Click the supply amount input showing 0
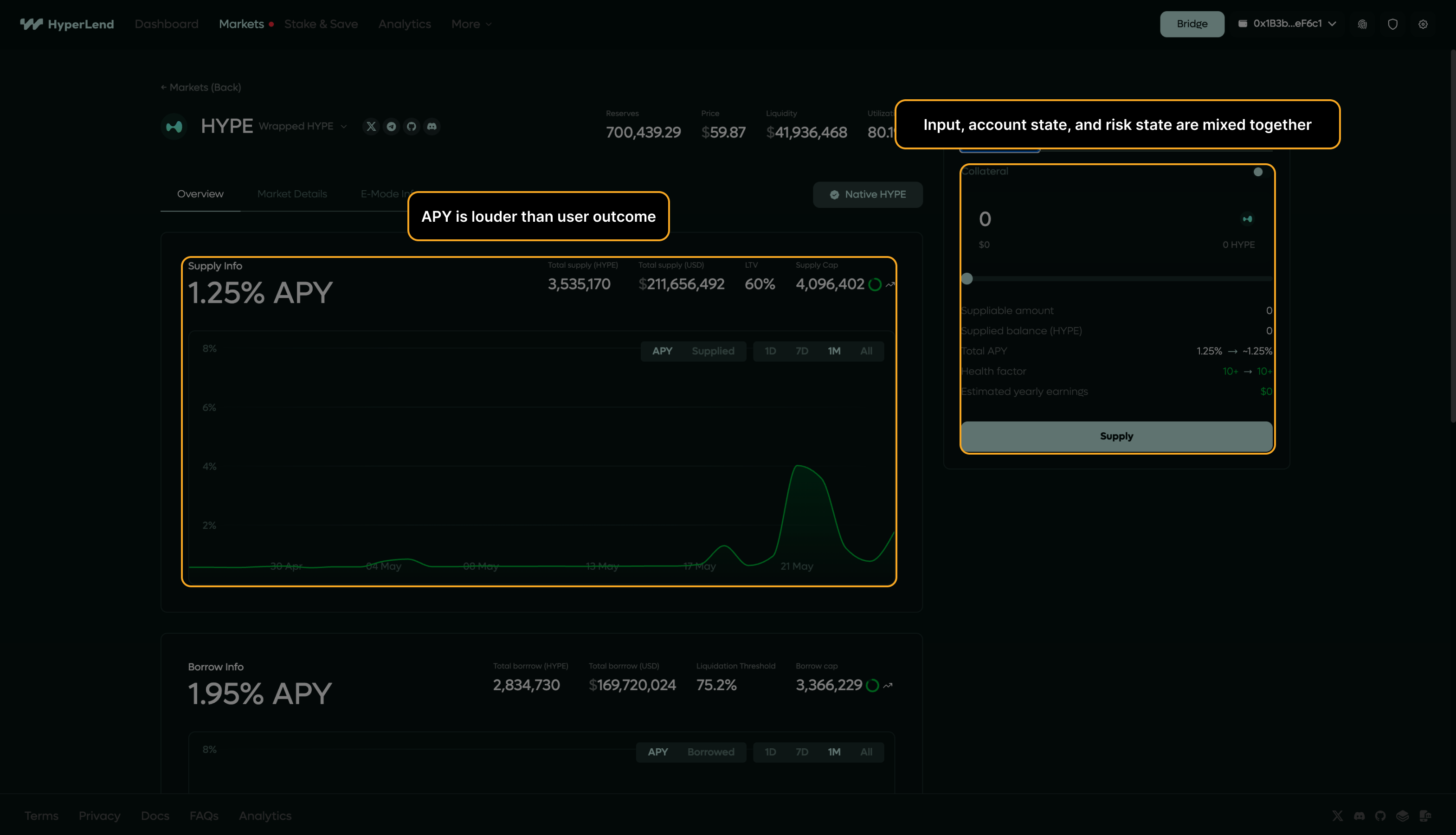1456x835 pixels. tap(985, 219)
